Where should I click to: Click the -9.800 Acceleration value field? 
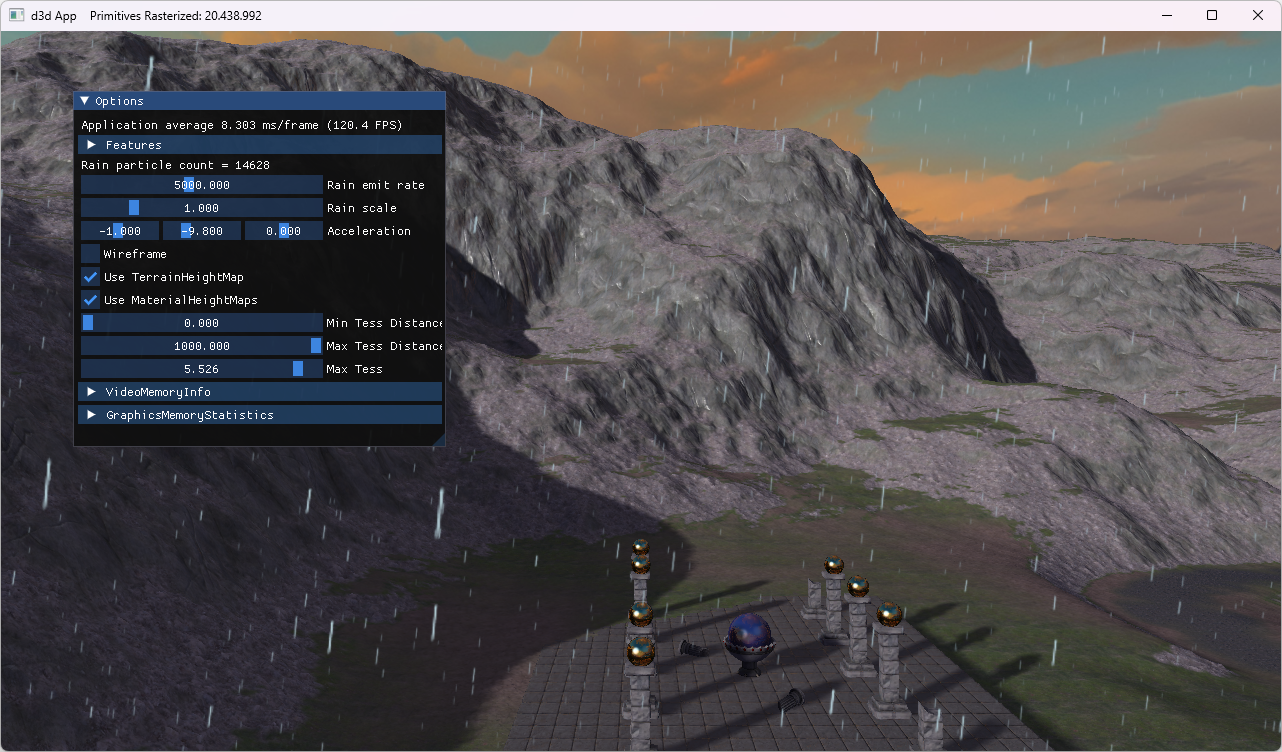(x=201, y=230)
